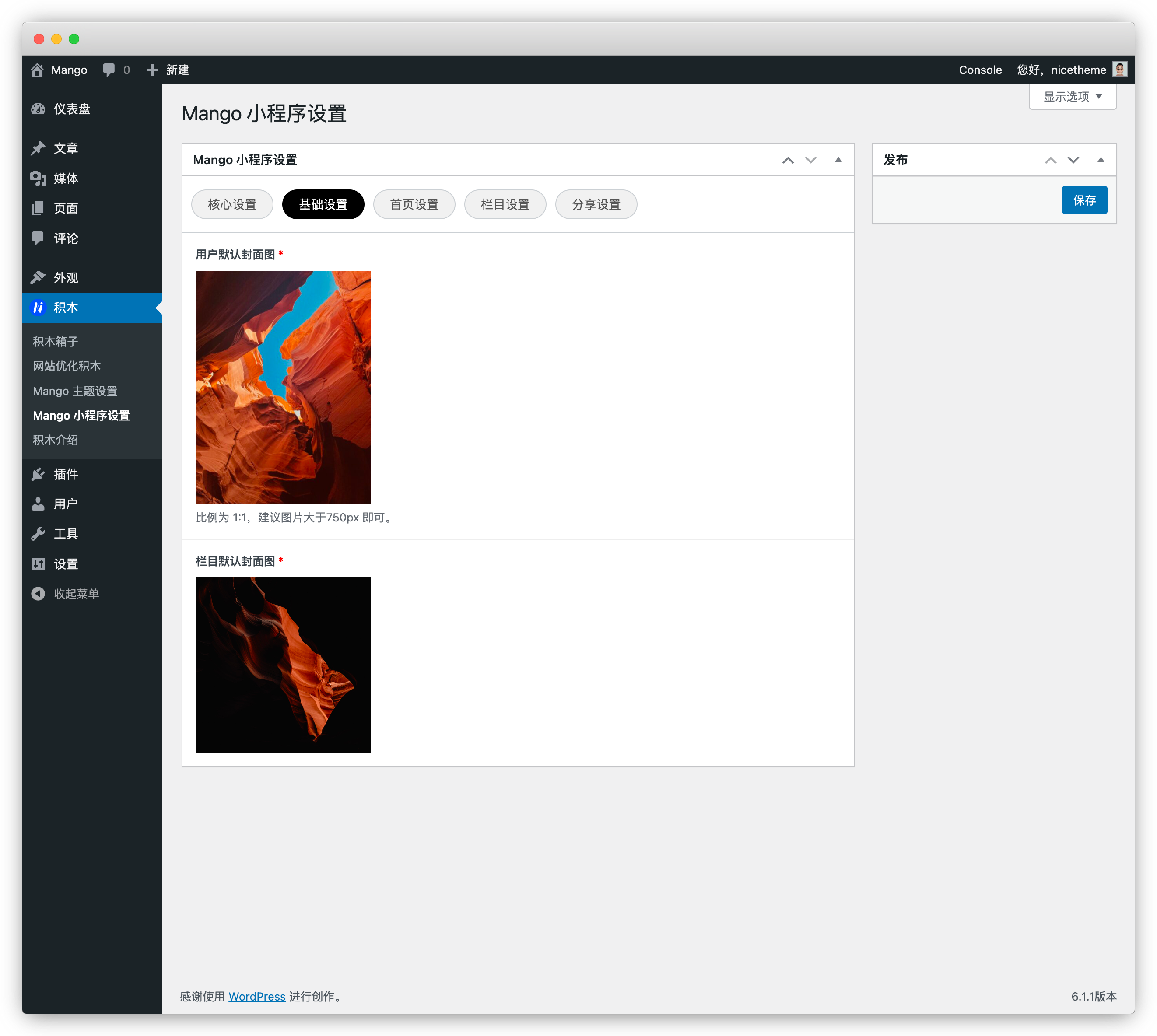
Task: Follow the WordPress footer link
Action: point(257,996)
